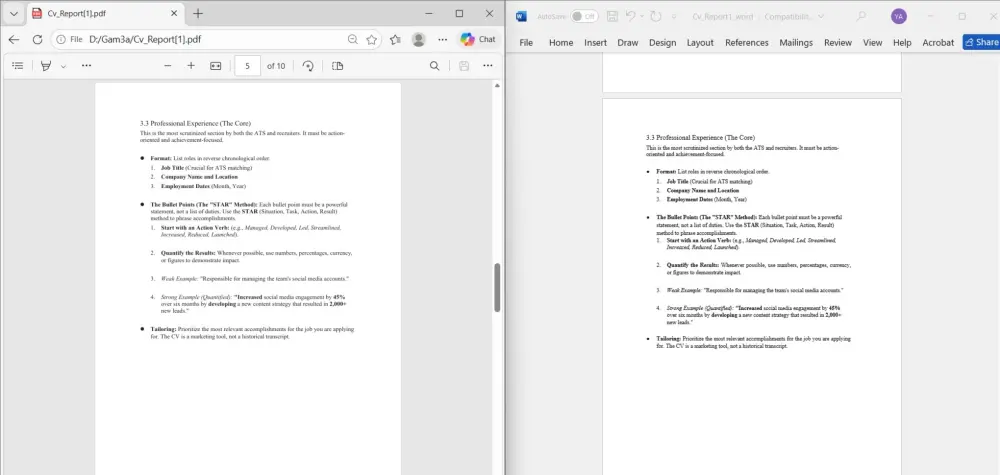Image resolution: width=1000 pixels, height=475 pixels.
Task: Open the YA account avatar in Word
Action: click(x=899, y=16)
